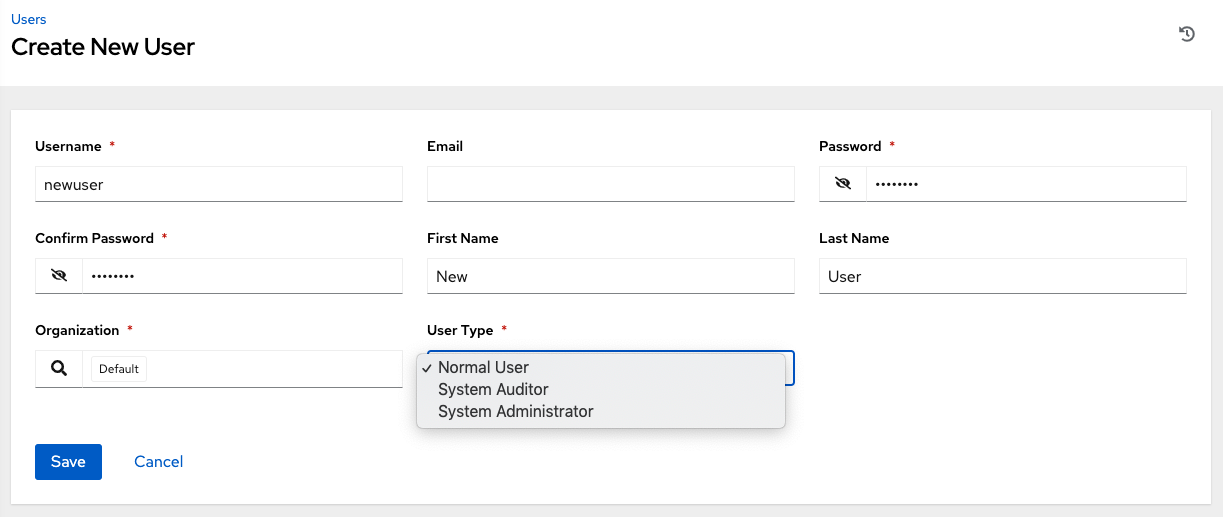1223x517 pixels.
Task: Click the Default organization chip
Action: pyautogui.click(x=119, y=369)
